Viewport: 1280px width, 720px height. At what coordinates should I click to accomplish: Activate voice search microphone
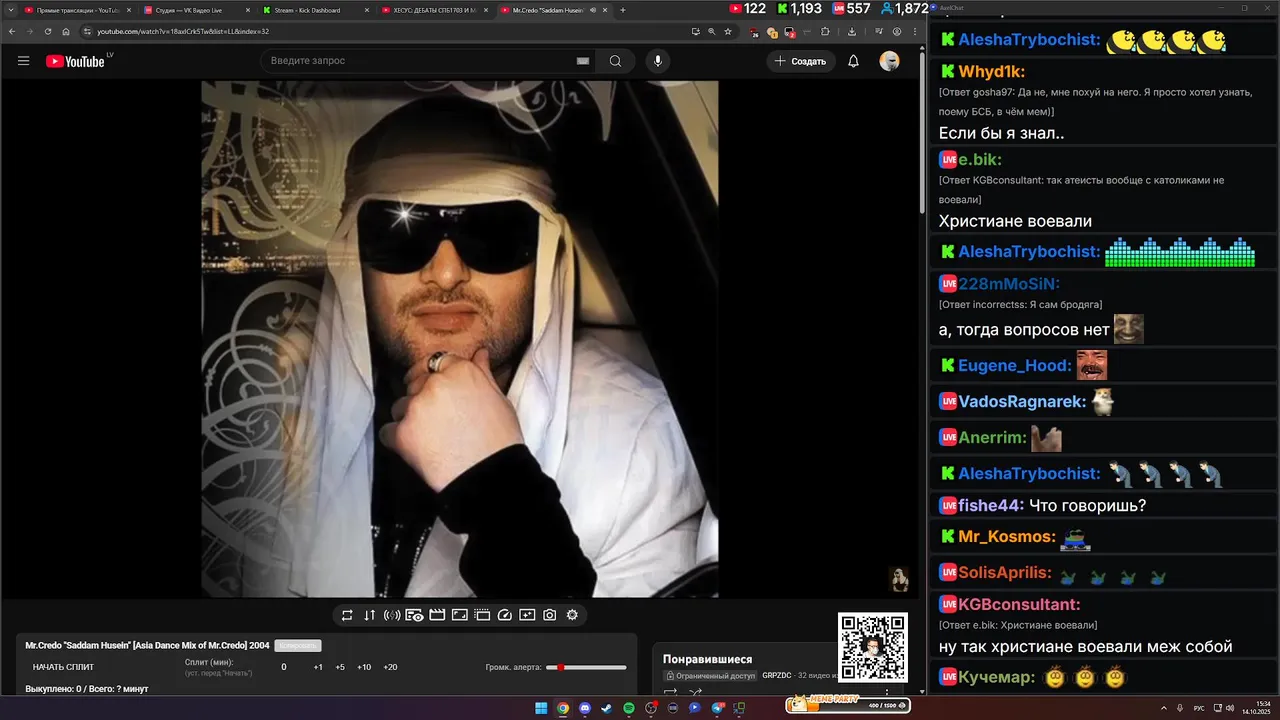pyautogui.click(x=657, y=61)
